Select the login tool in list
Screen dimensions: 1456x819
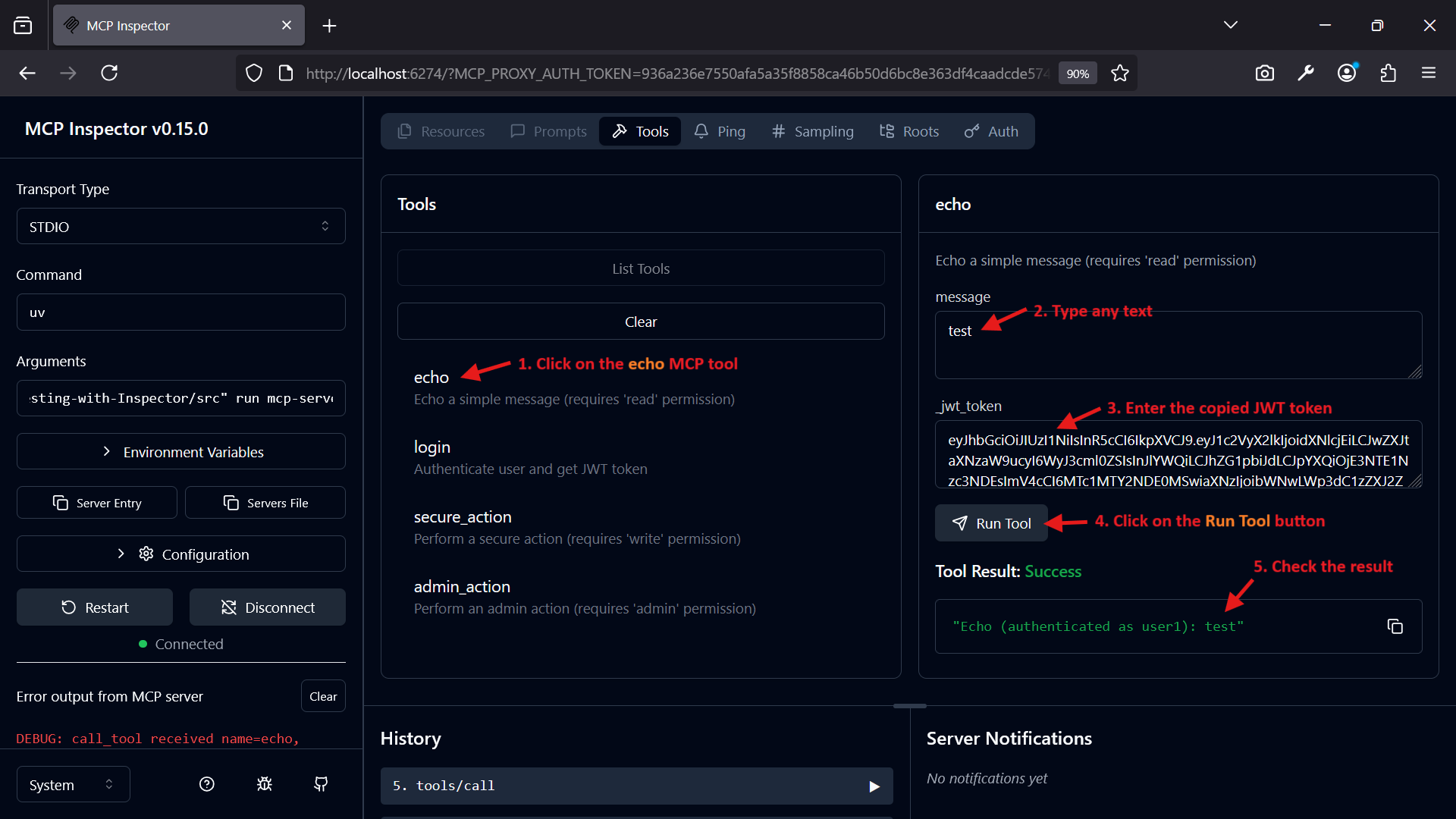[641, 457]
